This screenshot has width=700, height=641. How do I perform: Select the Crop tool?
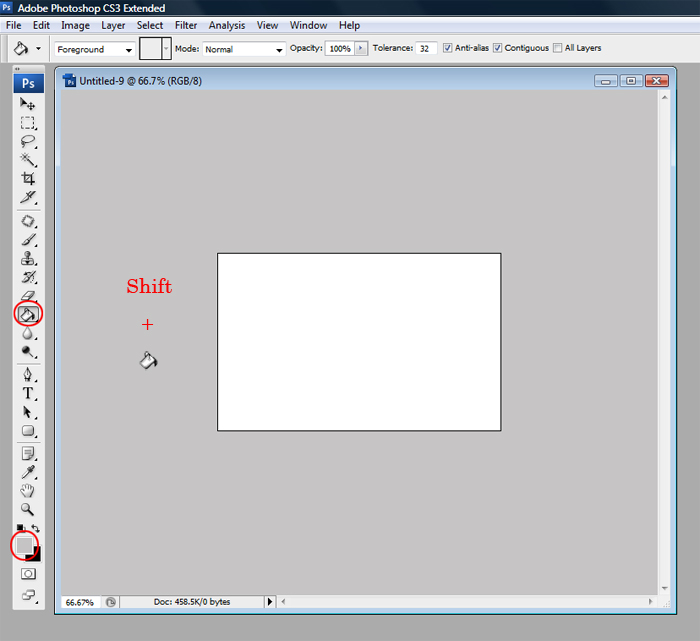[28, 179]
